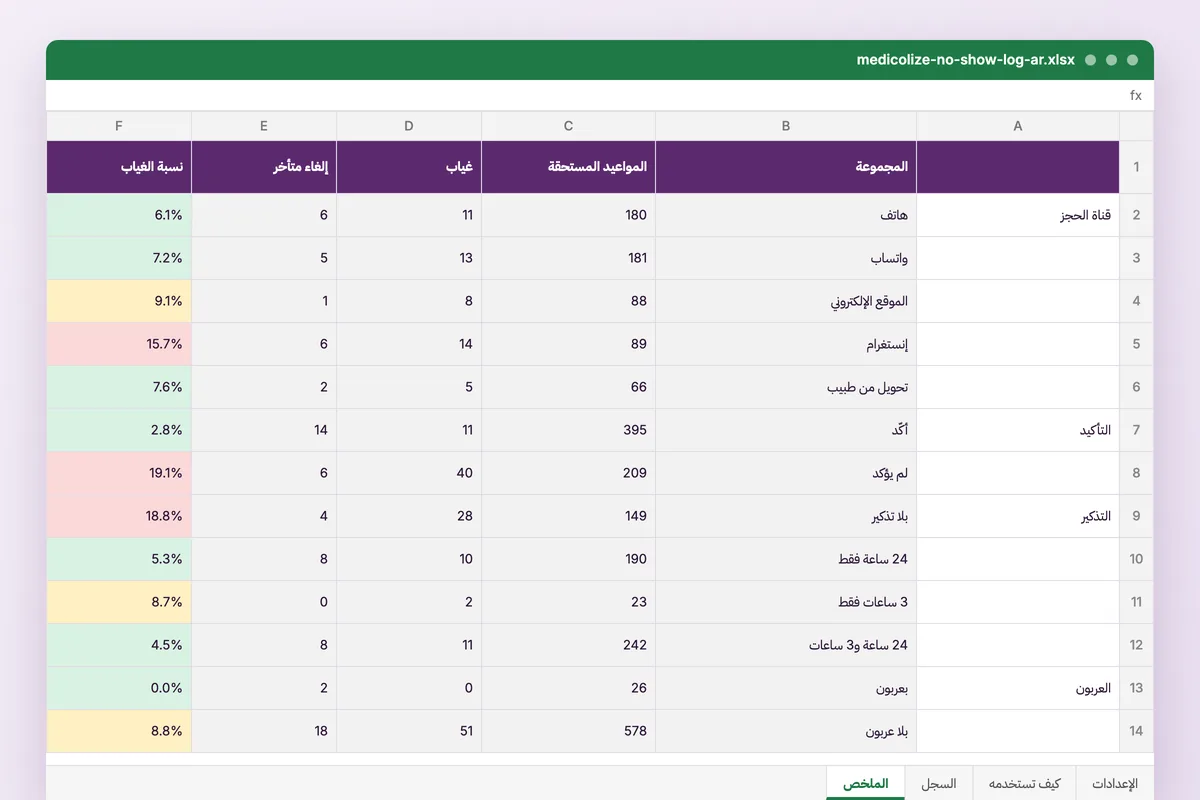This screenshot has width=1200, height=800.
Task: Select the التذكير category cell
Action: [1018, 516]
